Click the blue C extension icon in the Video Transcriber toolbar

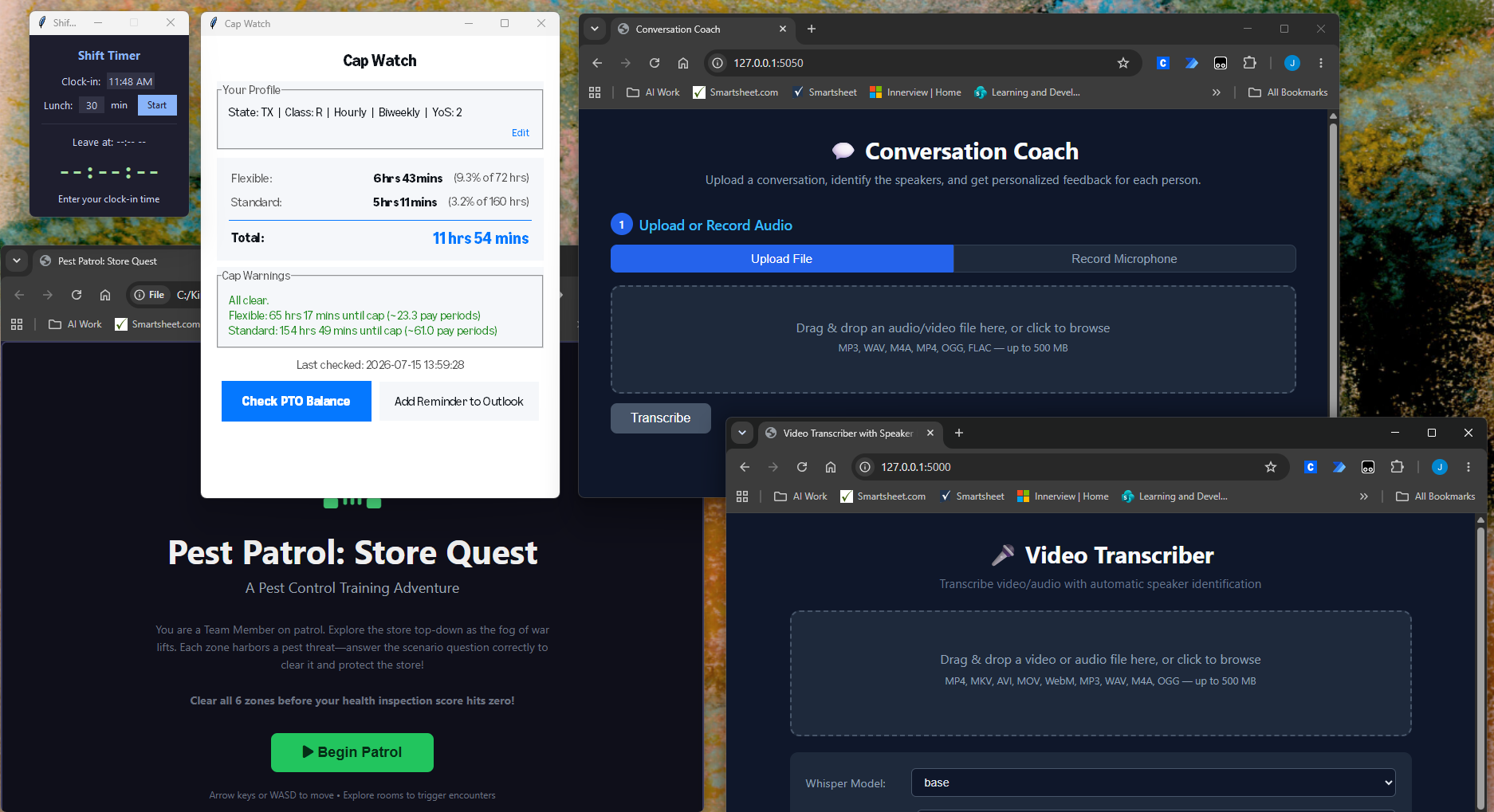1310,467
